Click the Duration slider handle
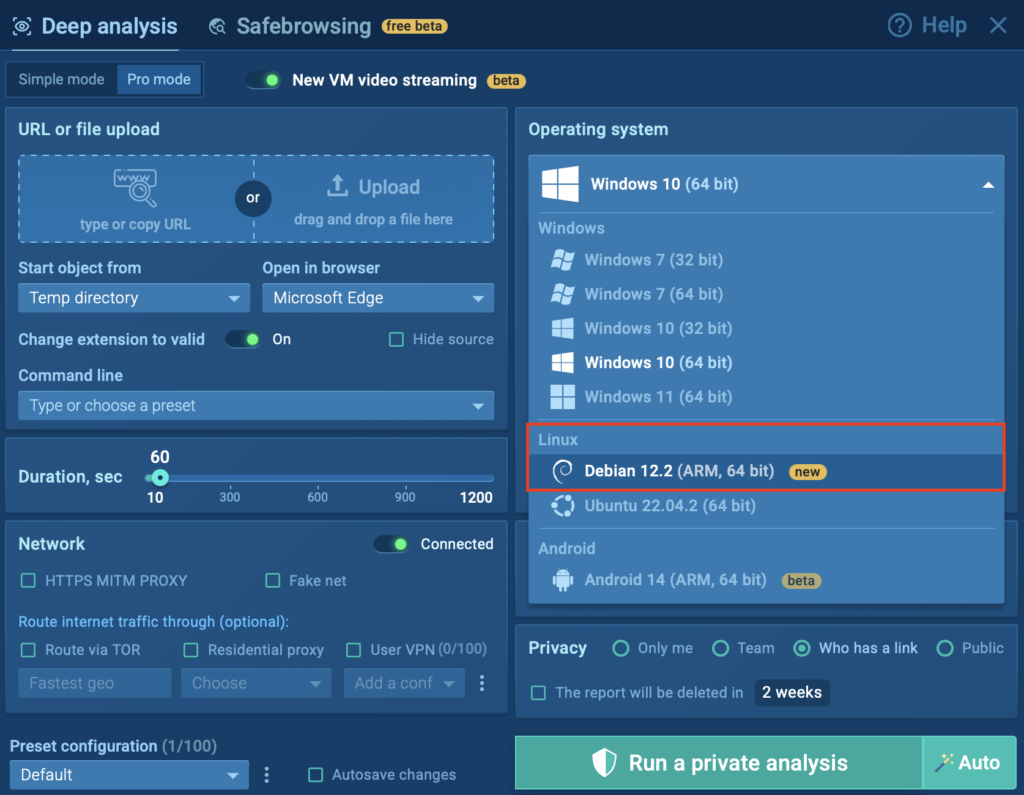 (x=160, y=478)
